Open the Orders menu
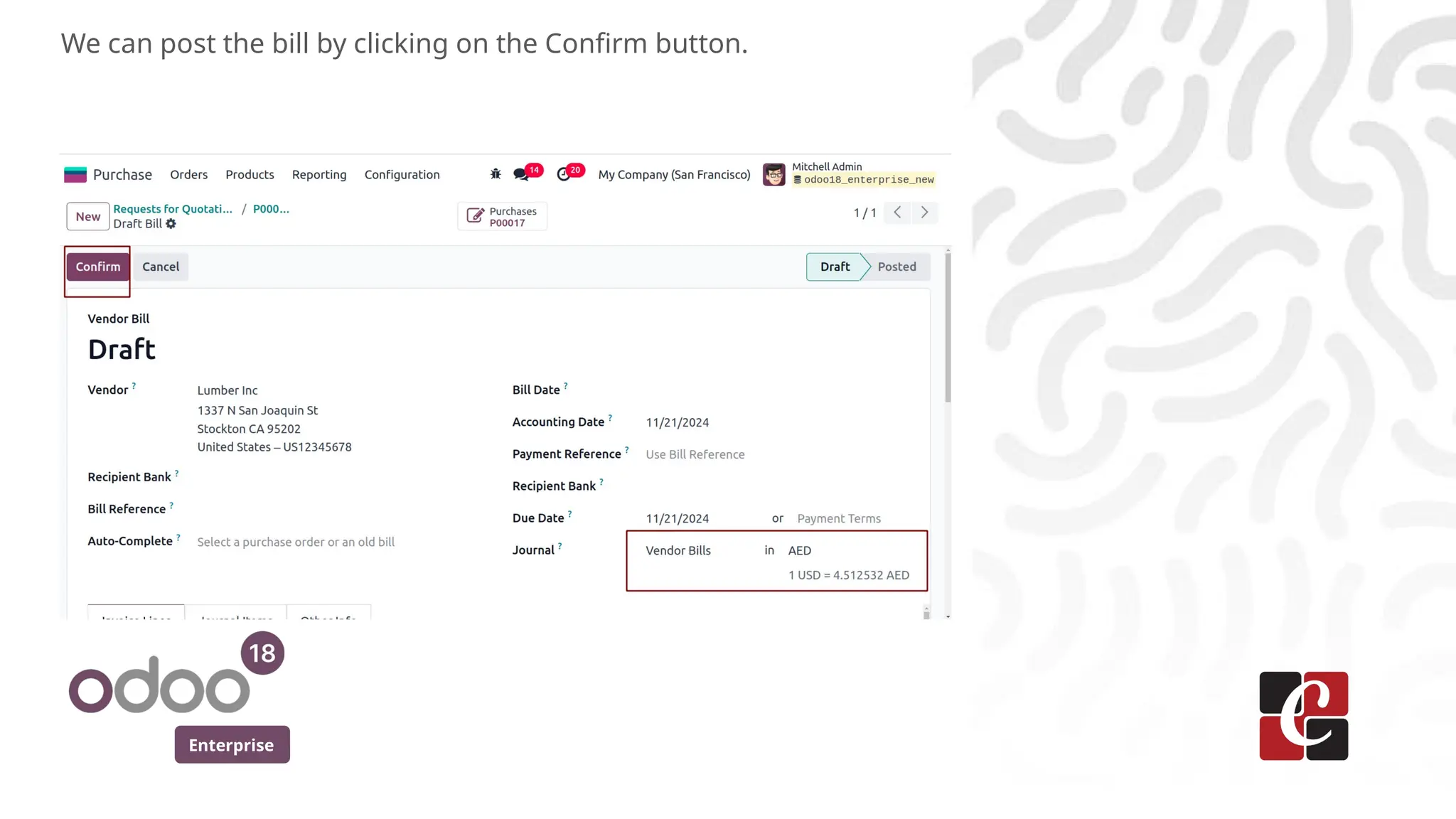1456x819 pixels. coord(188,175)
